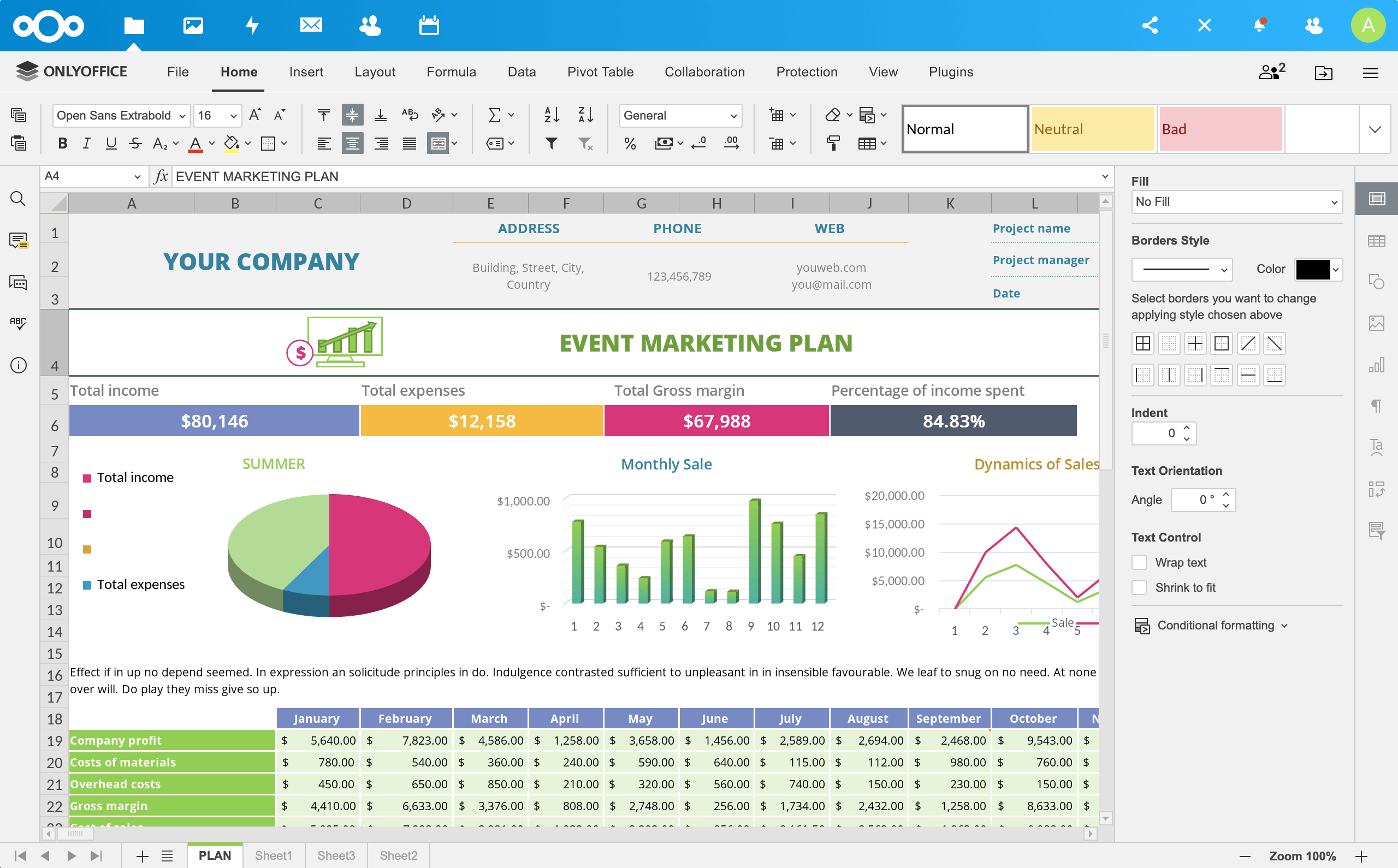Open the Mail app from Nextcloud top bar
Image resolution: width=1398 pixels, height=868 pixels.
pos(311,25)
